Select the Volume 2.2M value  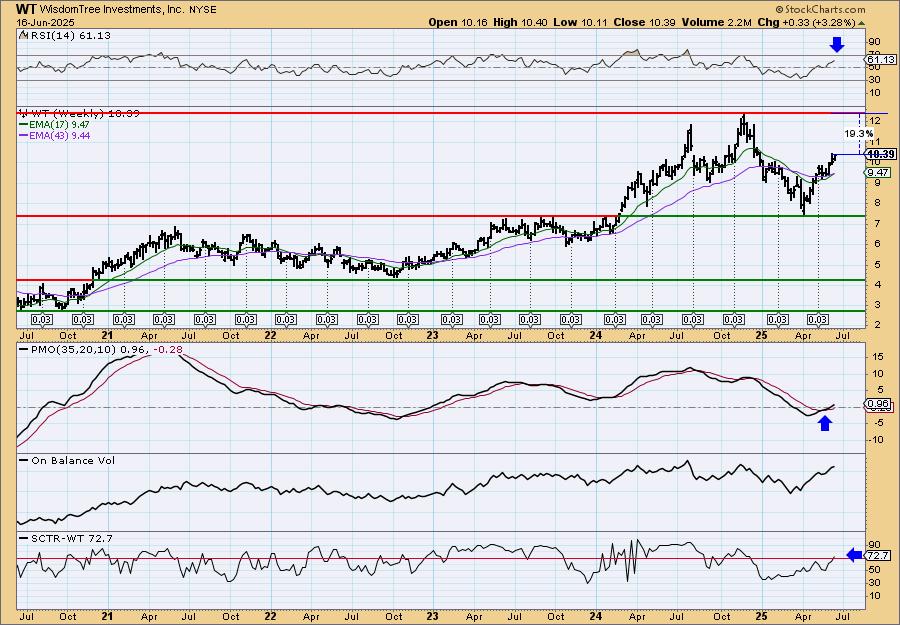[716, 22]
